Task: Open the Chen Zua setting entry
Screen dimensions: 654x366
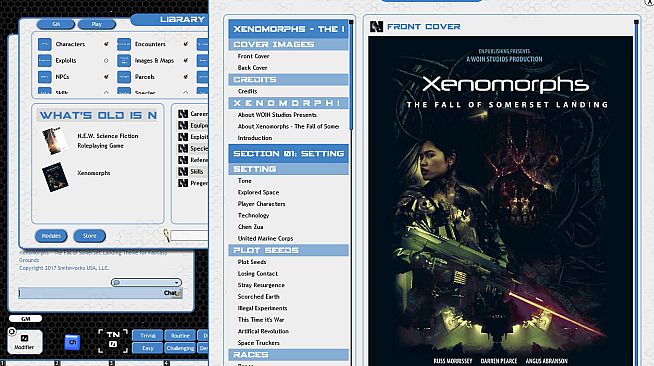Action: tap(250, 227)
